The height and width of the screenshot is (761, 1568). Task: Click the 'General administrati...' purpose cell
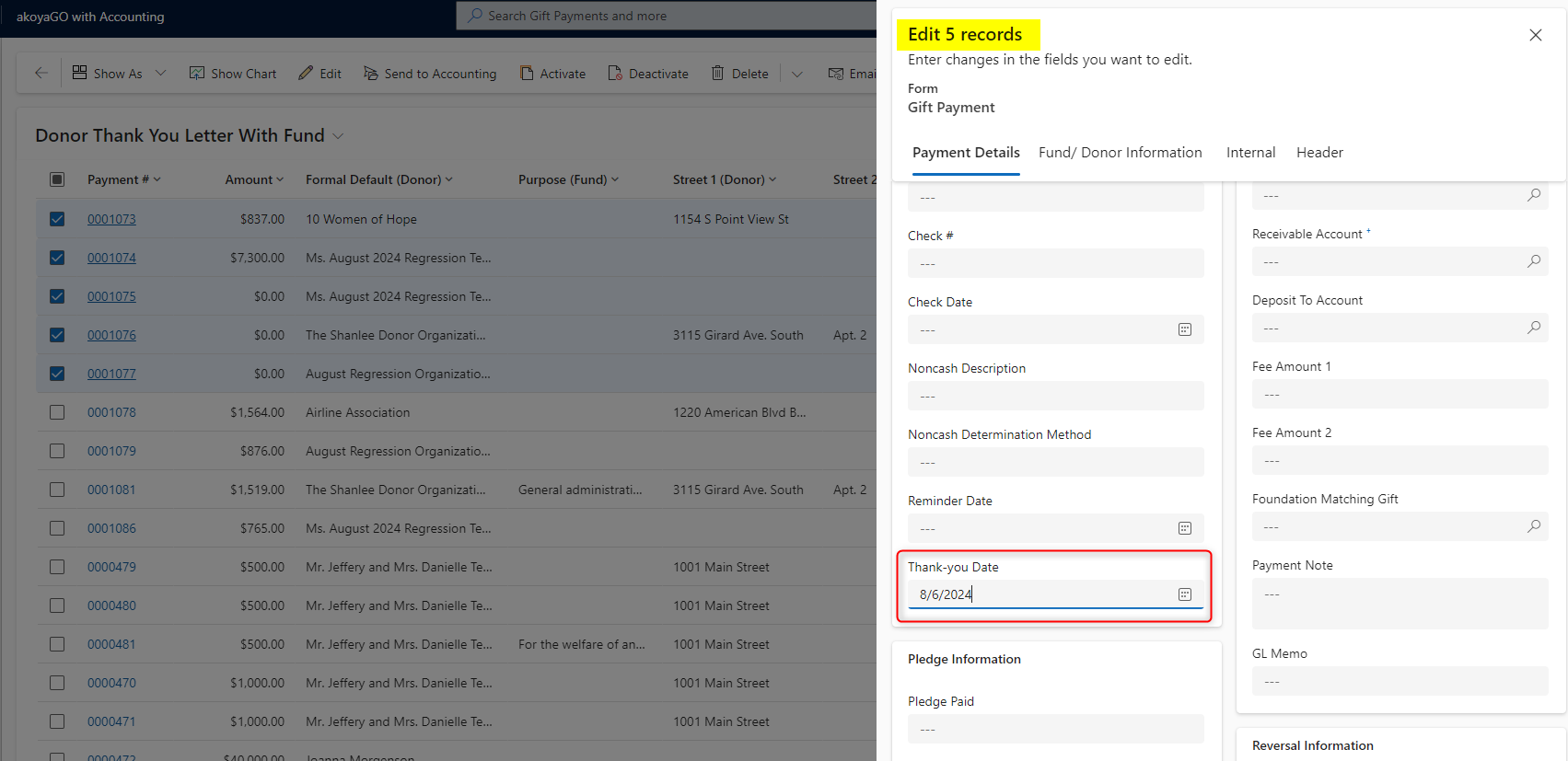click(x=580, y=490)
